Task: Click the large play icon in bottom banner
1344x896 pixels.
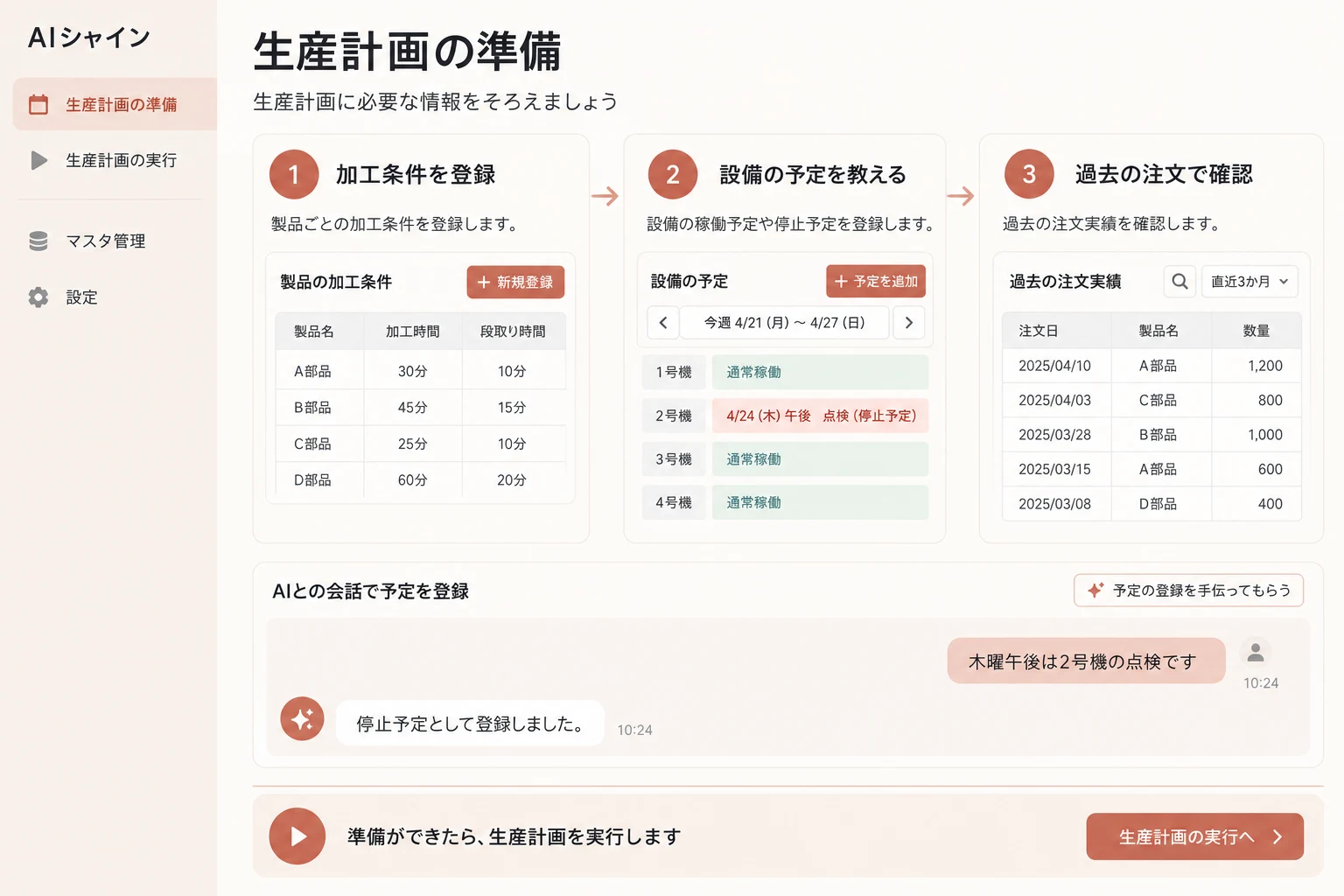Action: 297,836
